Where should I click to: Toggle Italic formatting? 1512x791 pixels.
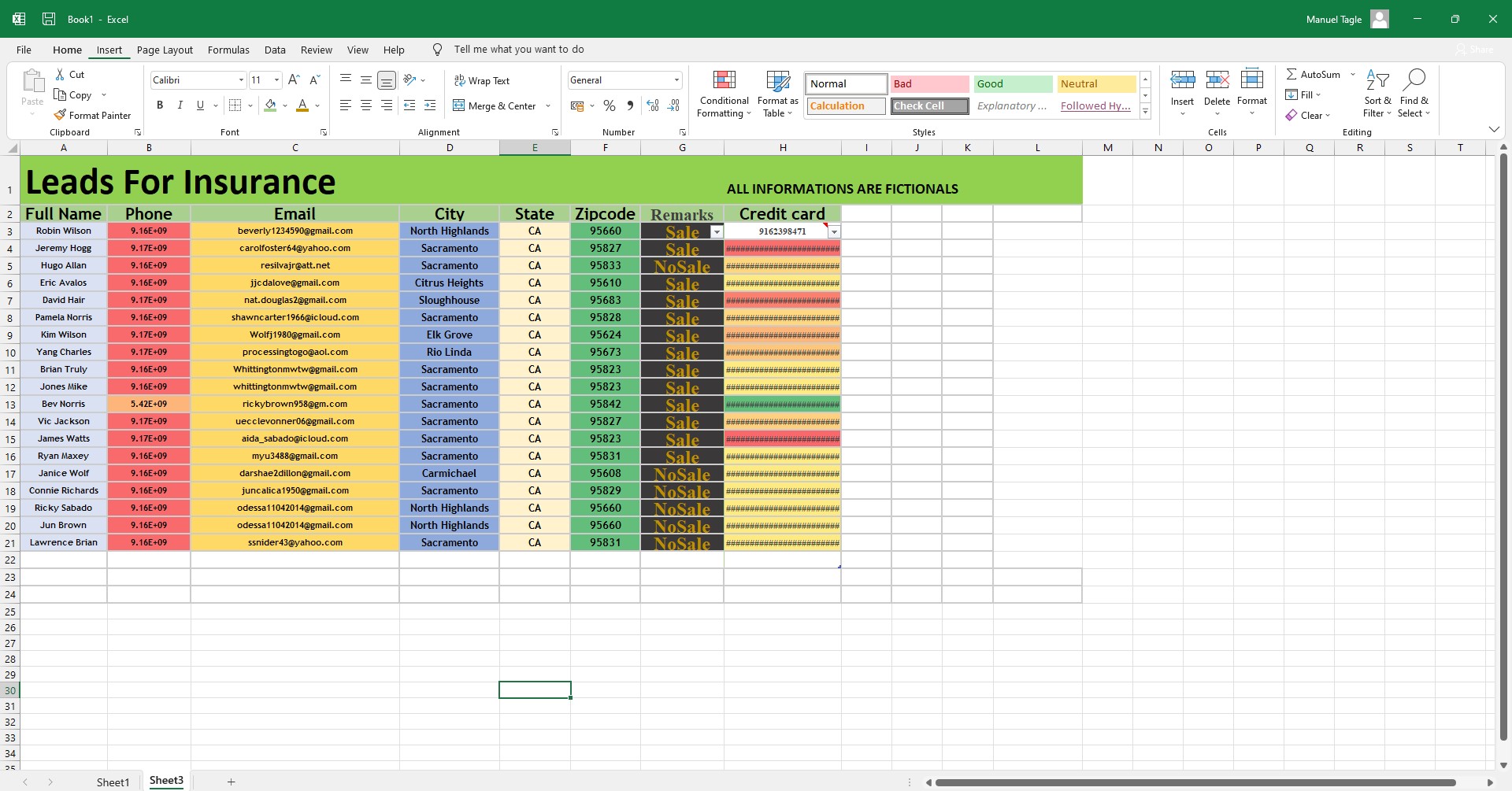(180, 105)
